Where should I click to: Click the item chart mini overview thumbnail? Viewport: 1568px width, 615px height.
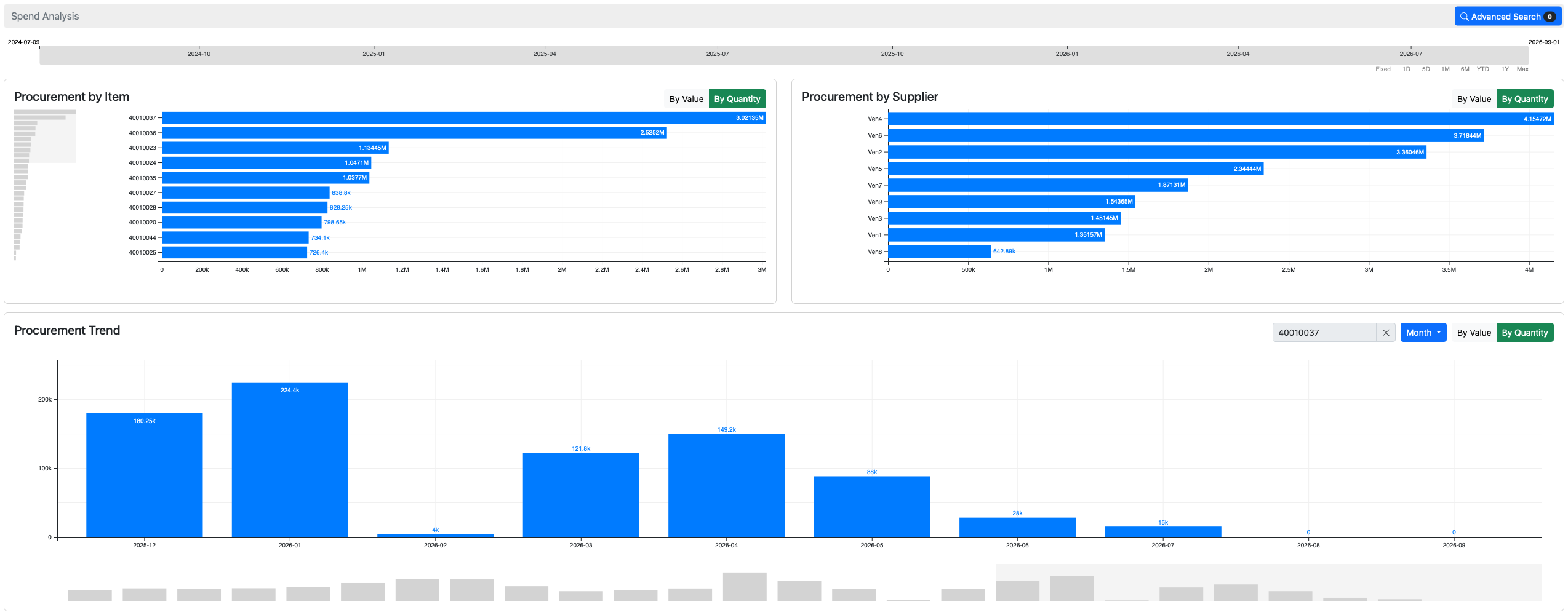(45, 185)
